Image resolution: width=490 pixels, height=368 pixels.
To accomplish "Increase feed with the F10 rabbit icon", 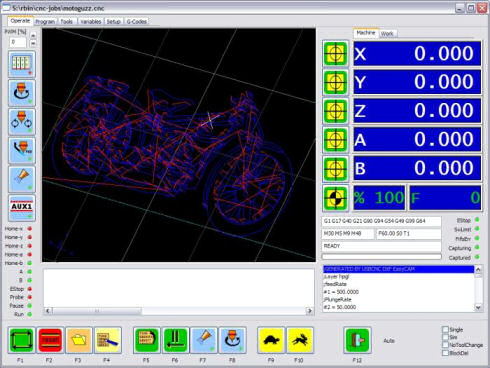I will (x=300, y=340).
